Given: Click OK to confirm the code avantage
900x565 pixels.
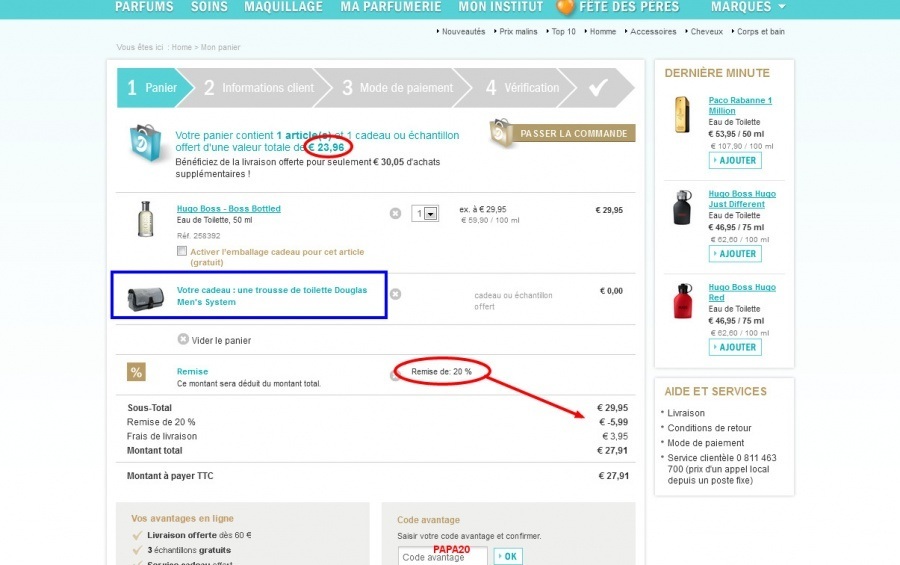Looking at the screenshot, I should pyautogui.click(x=508, y=556).
